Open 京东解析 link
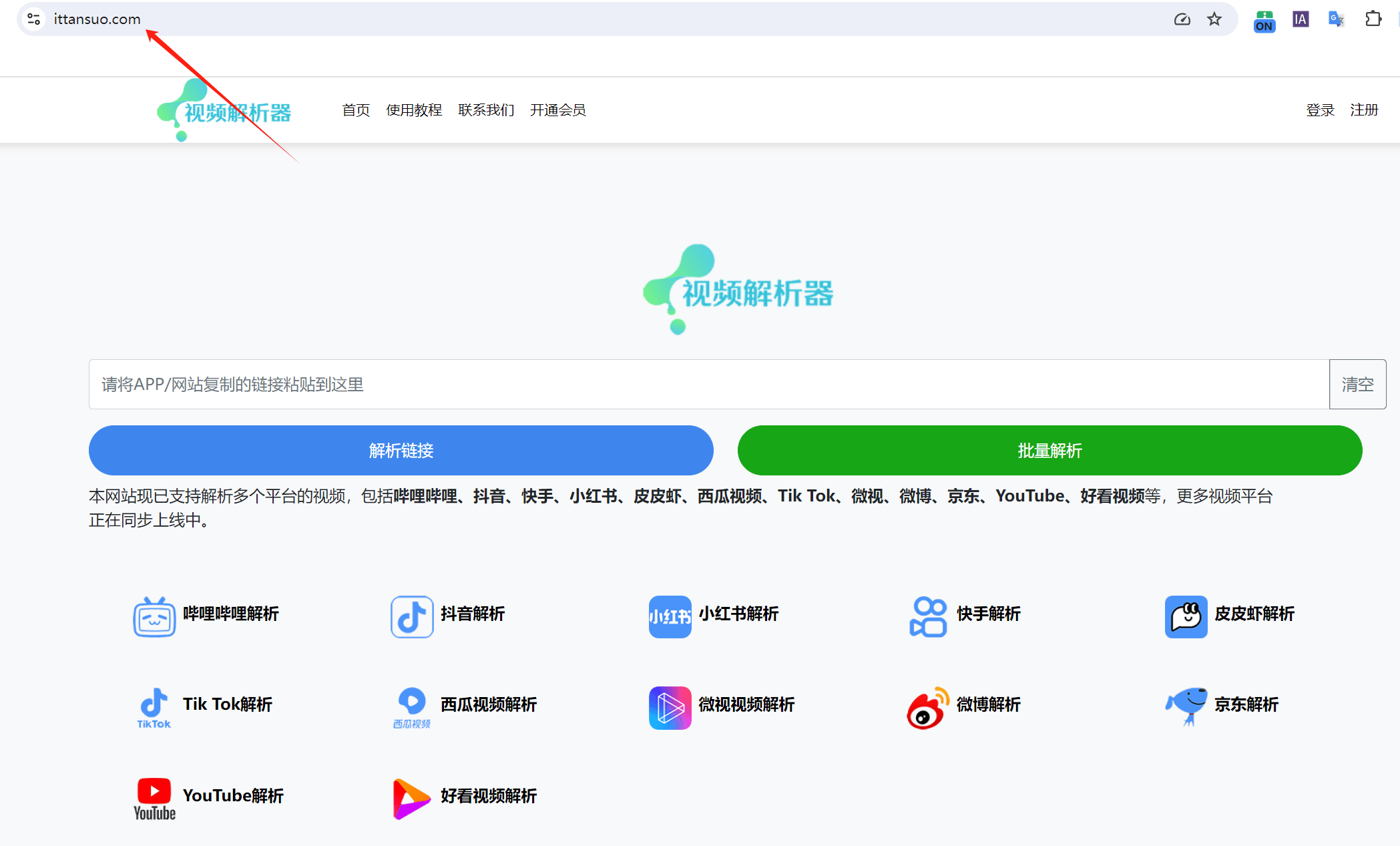1400x846 pixels. click(1246, 704)
